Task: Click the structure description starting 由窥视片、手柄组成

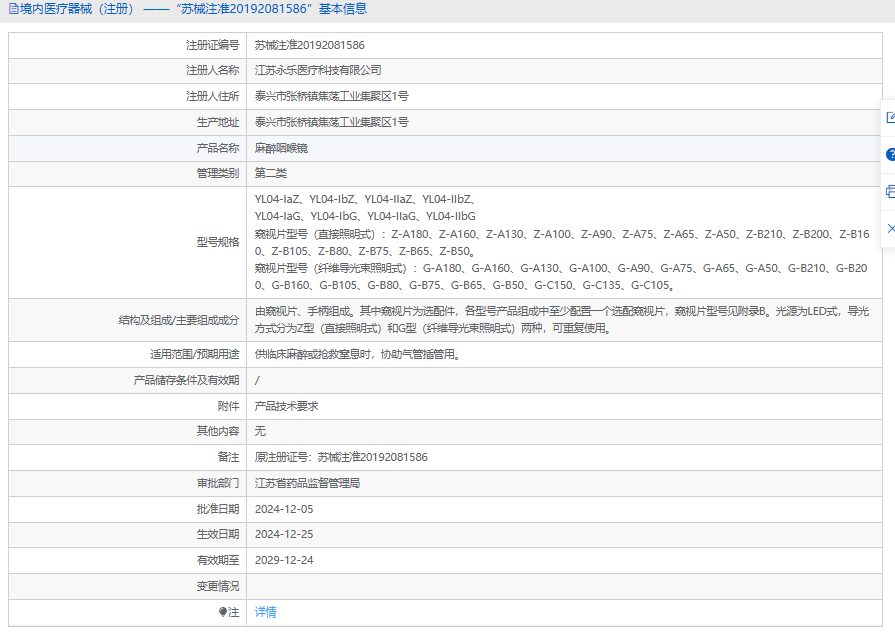Action: pos(562,320)
